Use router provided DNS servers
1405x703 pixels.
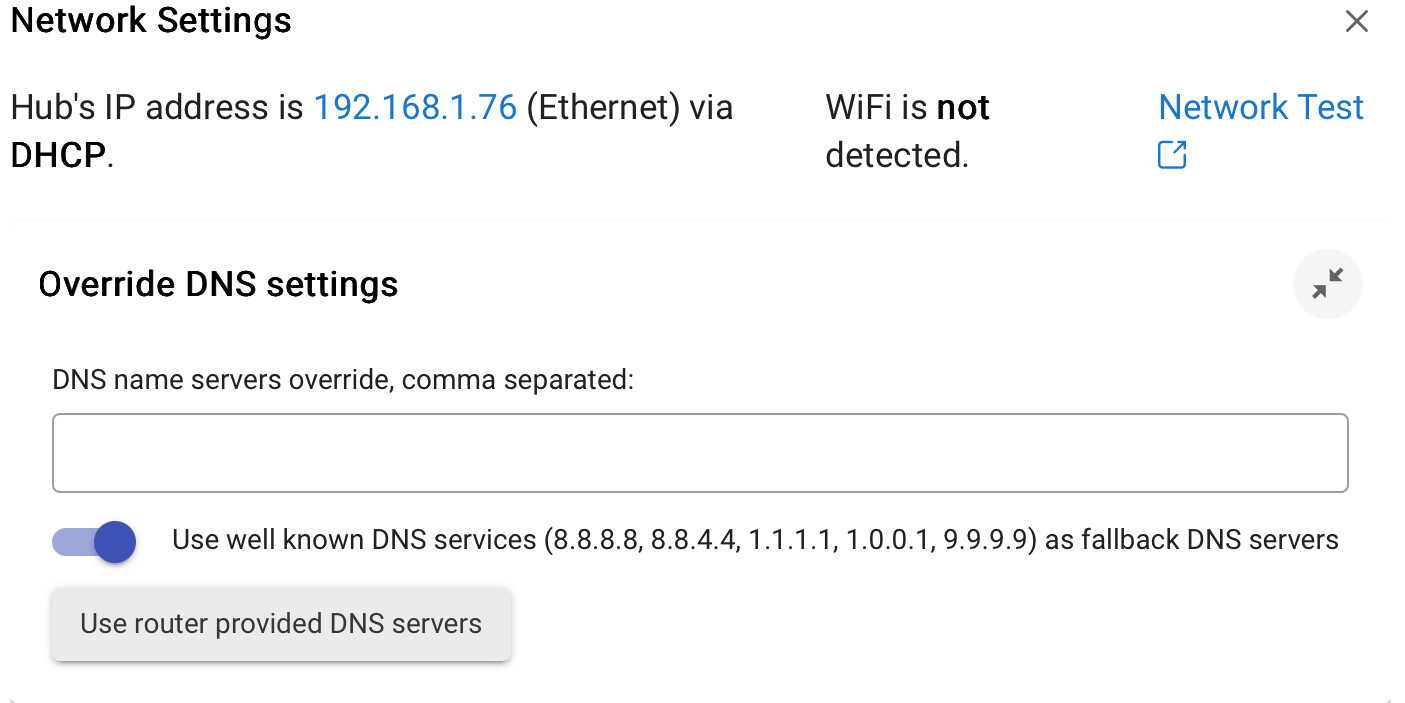[x=281, y=624]
